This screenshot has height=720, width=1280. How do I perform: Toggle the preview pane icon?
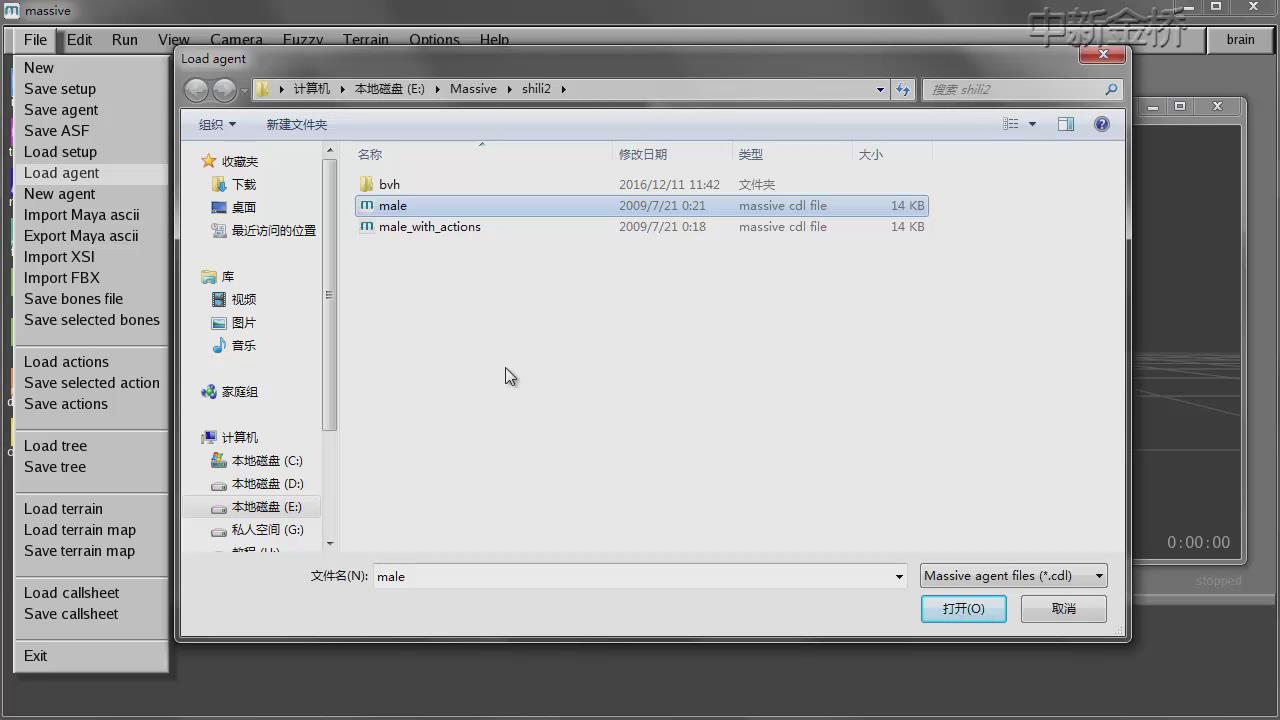pyautogui.click(x=1066, y=124)
